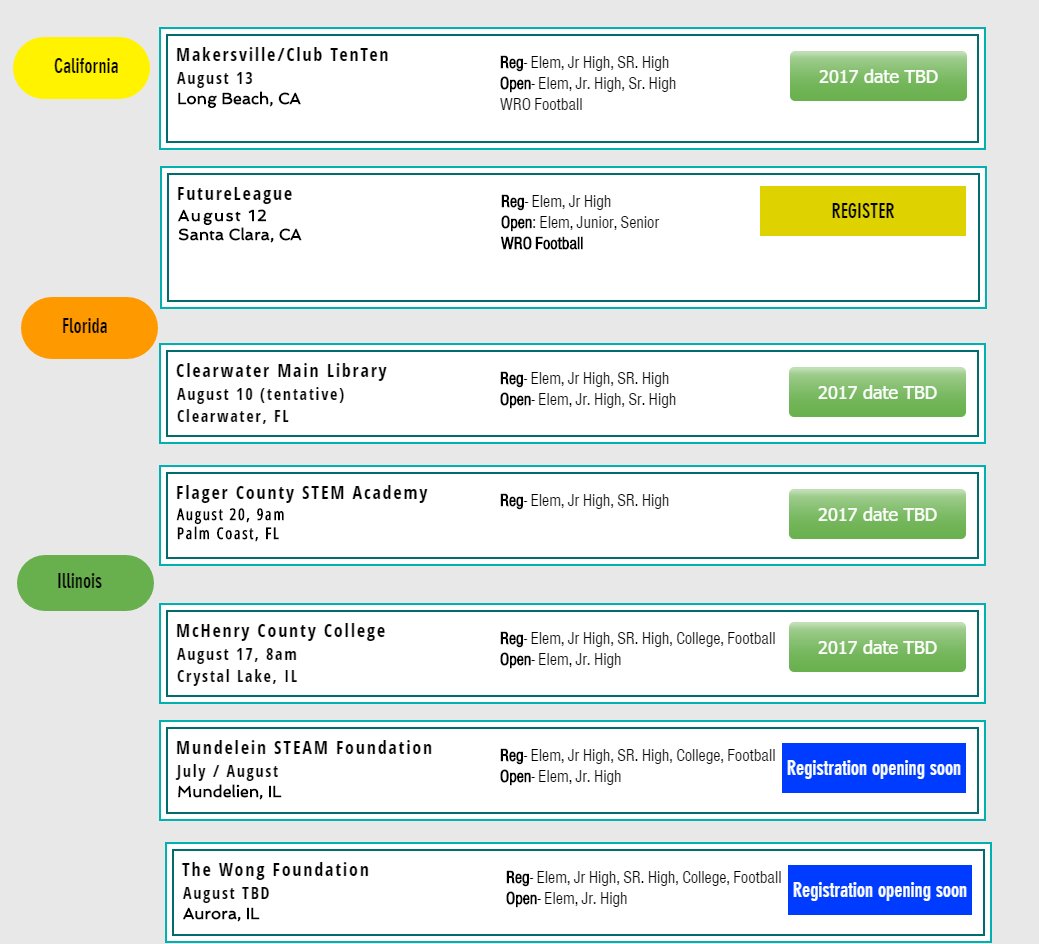
Task: Click the Long Beach, CA location
Action: pyautogui.click(x=239, y=99)
